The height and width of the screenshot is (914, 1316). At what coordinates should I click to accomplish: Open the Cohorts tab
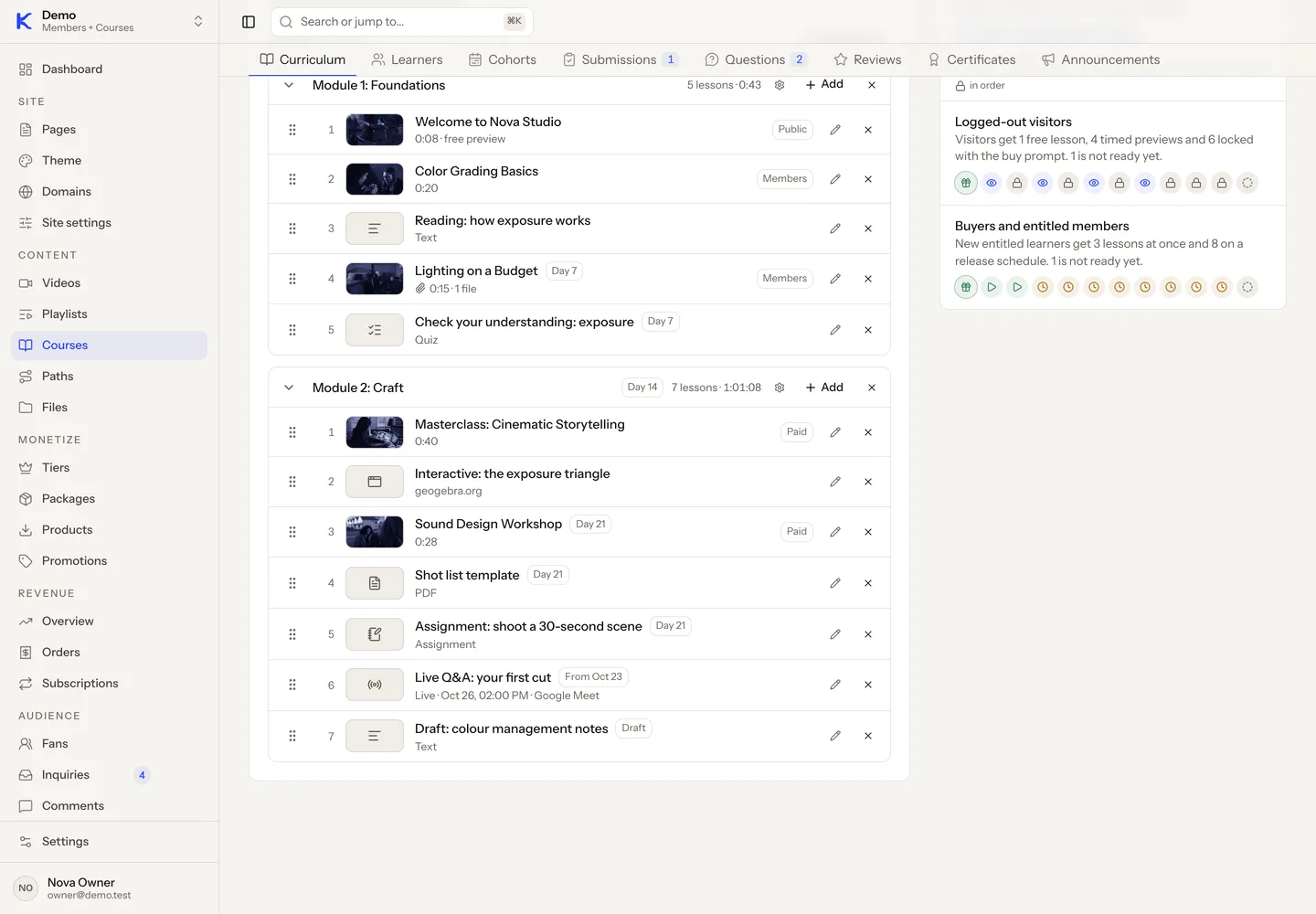(x=503, y=59)
